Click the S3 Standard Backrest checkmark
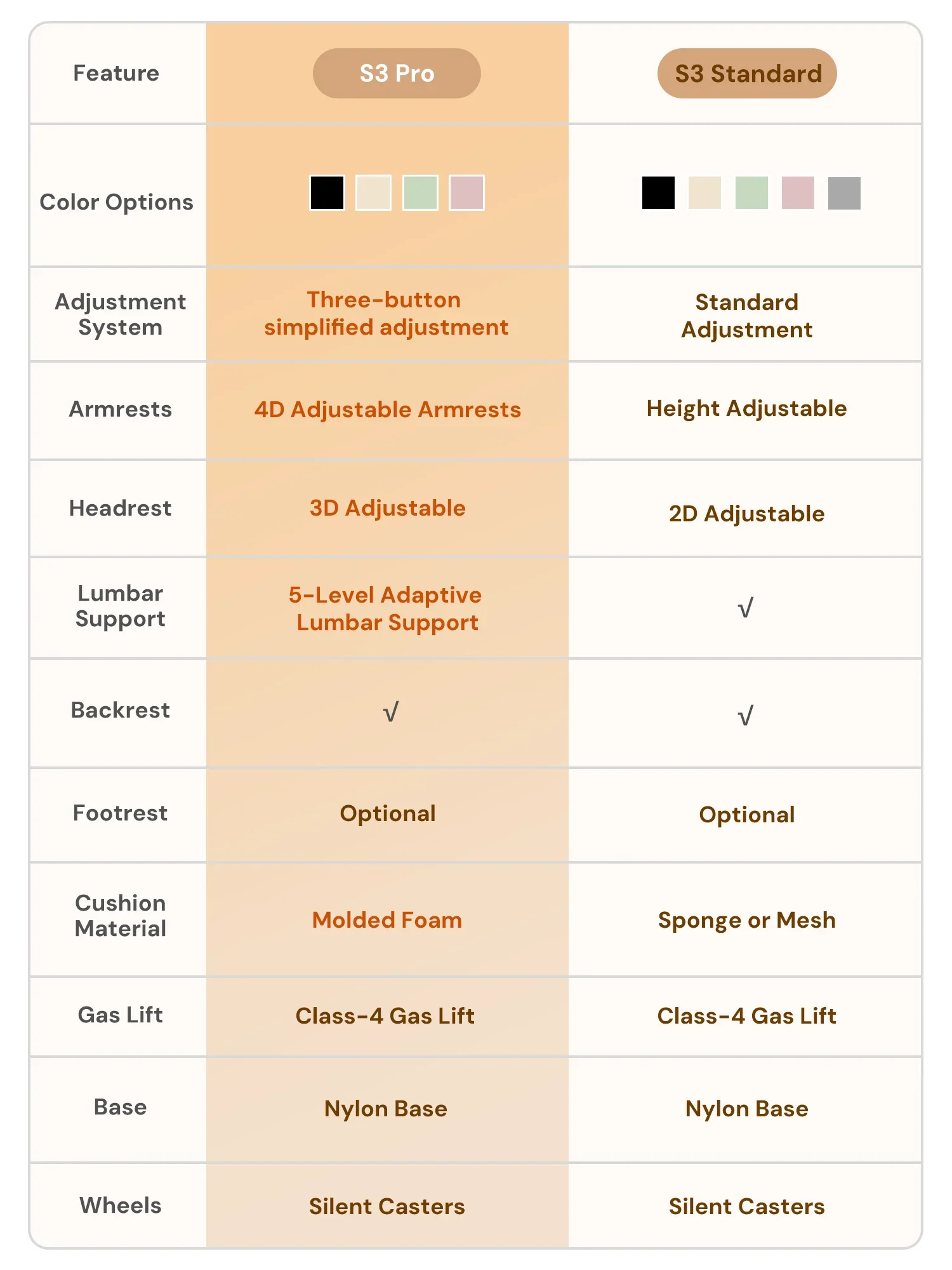The height and width of the screenshot is (1270, 952). [746, 716]
